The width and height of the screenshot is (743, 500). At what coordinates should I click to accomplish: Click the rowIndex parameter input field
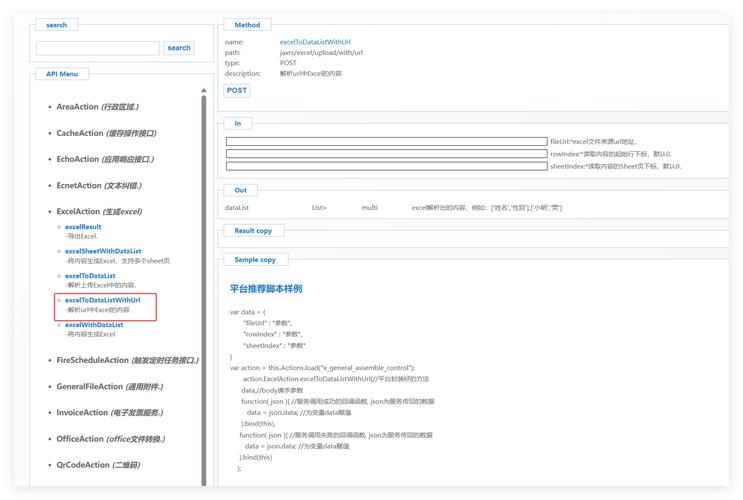(x=387, y=154)
